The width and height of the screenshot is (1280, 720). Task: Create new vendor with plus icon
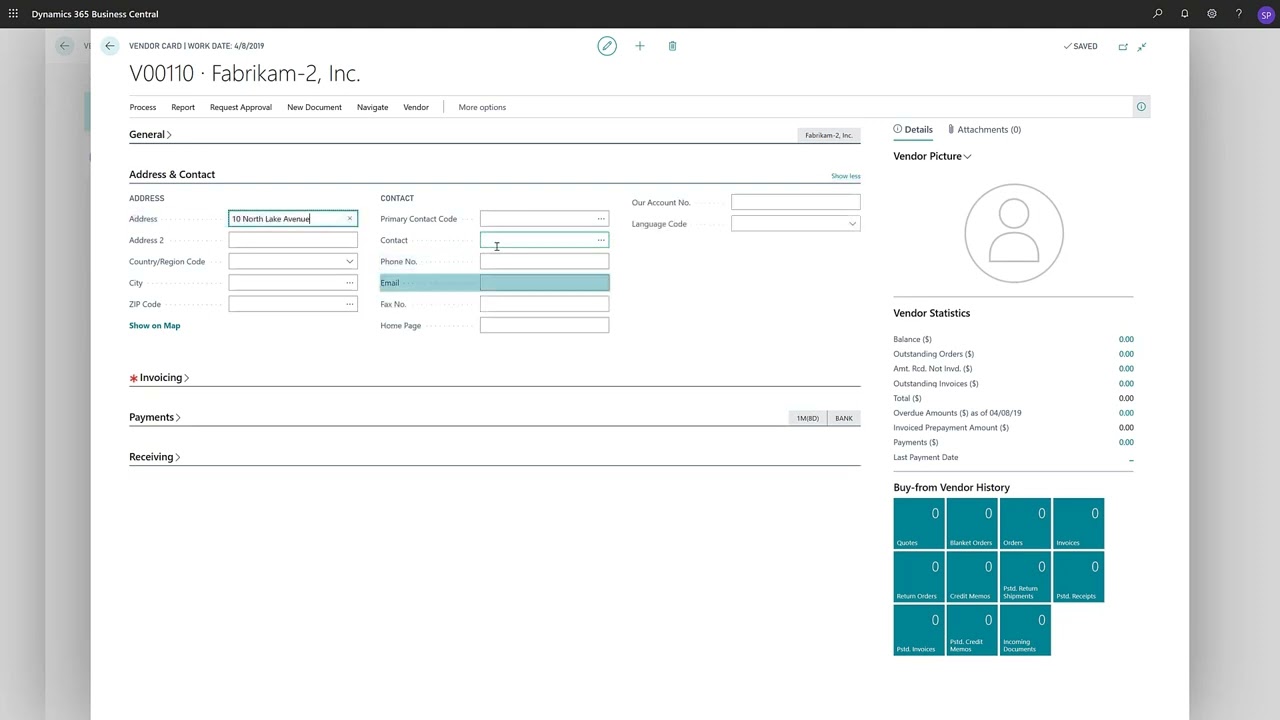point(640,46)
